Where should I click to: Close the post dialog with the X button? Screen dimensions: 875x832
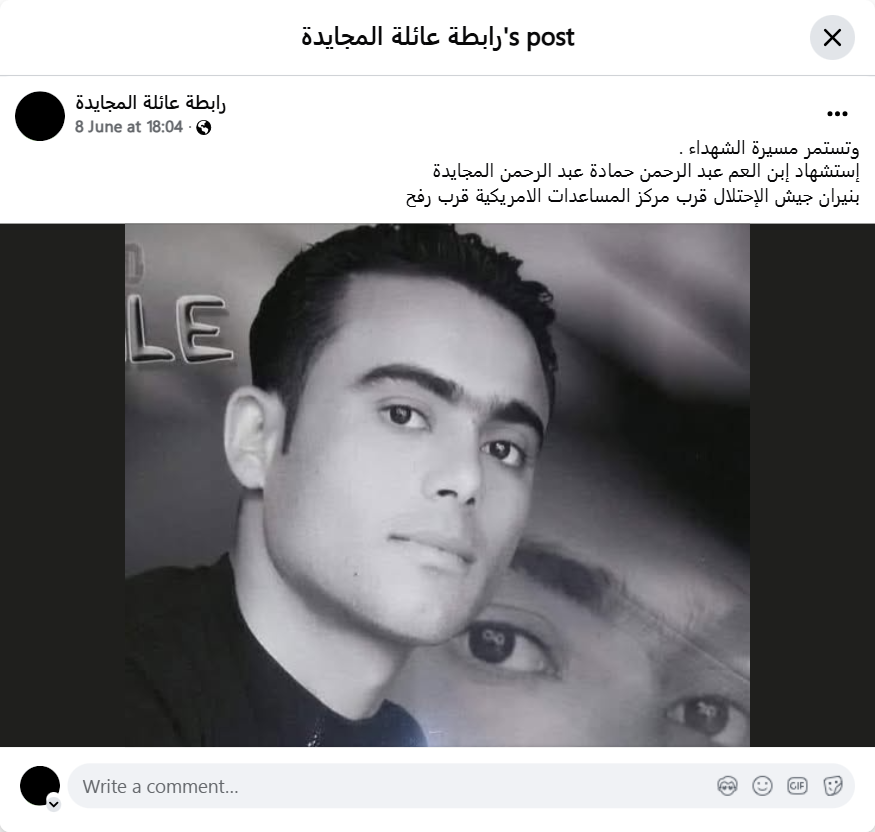click(x=832, y=38)
